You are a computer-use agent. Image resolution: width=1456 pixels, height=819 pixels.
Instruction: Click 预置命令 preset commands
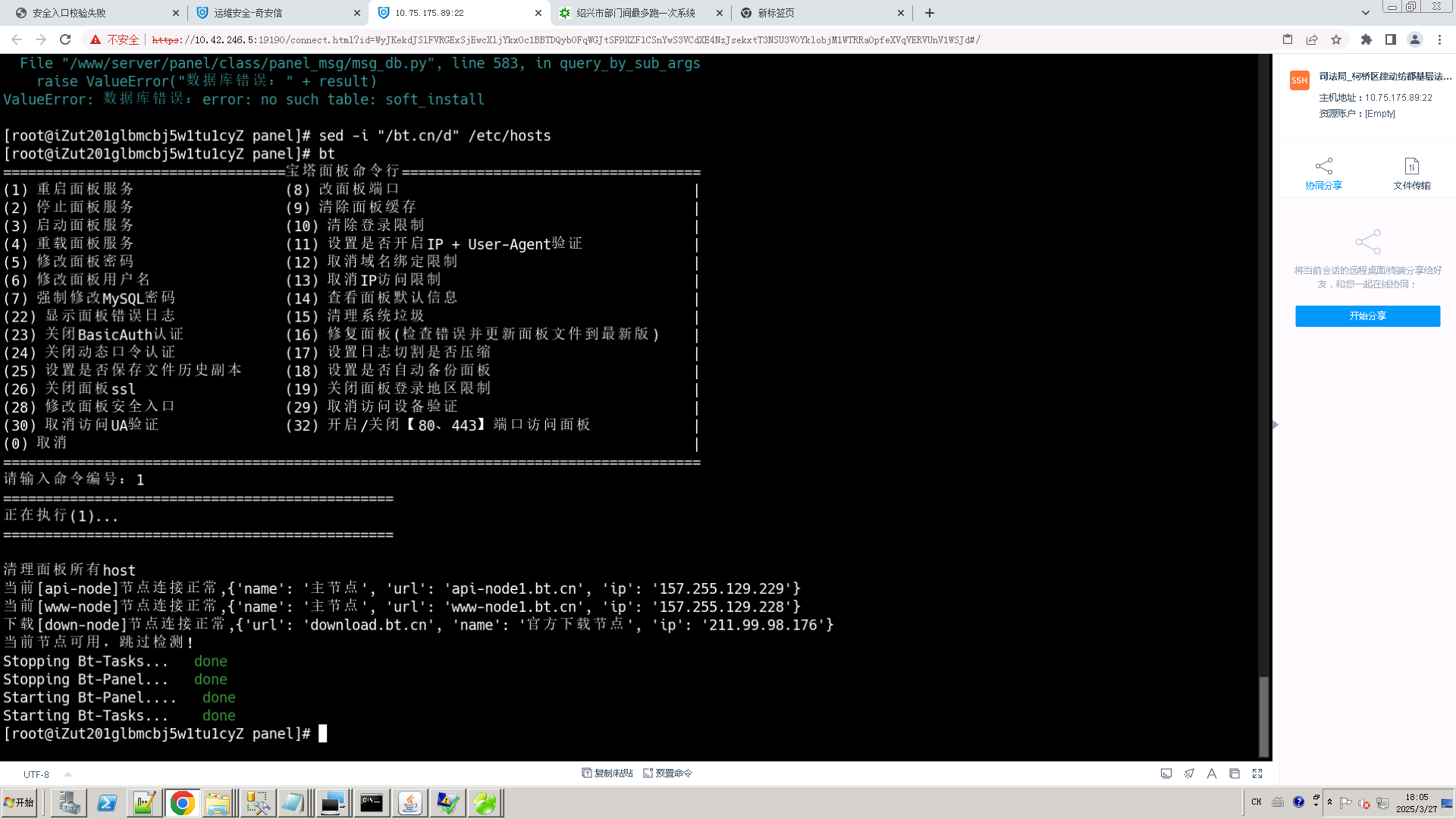(x=668, y=773)
